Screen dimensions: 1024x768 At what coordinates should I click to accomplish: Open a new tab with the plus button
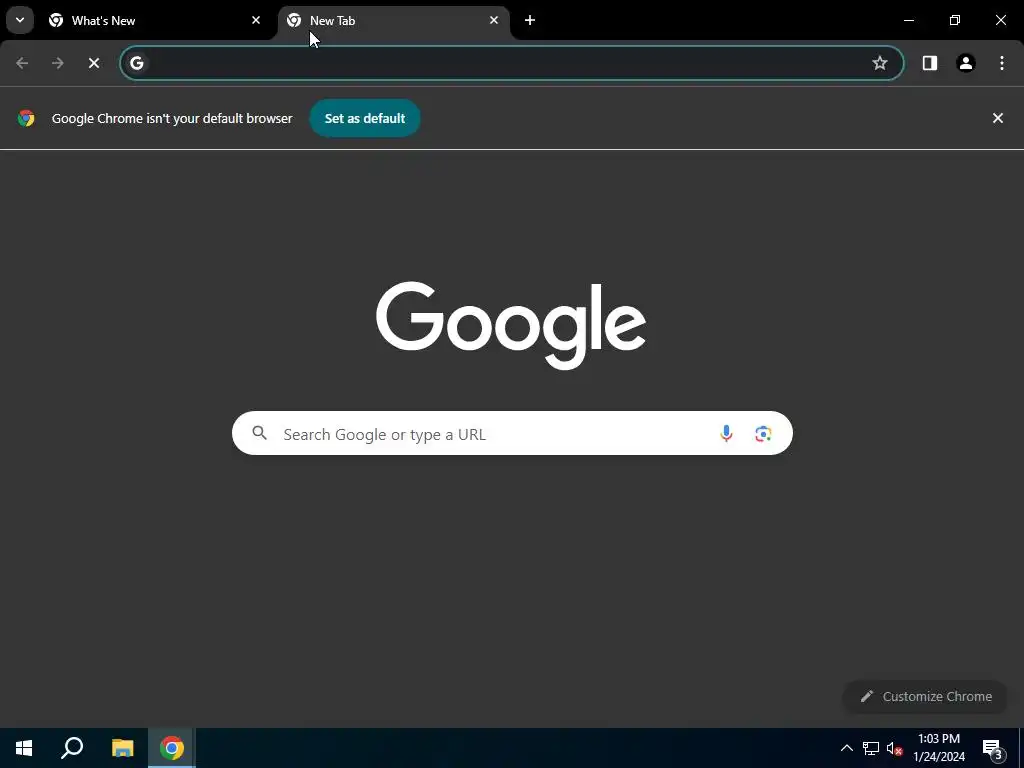[530, 20]
